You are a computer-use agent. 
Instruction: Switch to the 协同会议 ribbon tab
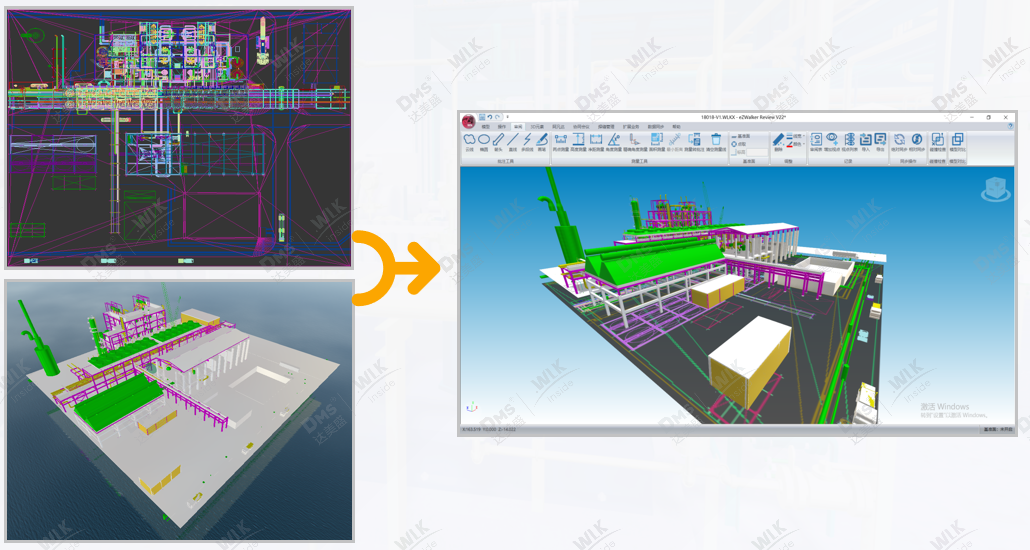(x=581, y=127)
